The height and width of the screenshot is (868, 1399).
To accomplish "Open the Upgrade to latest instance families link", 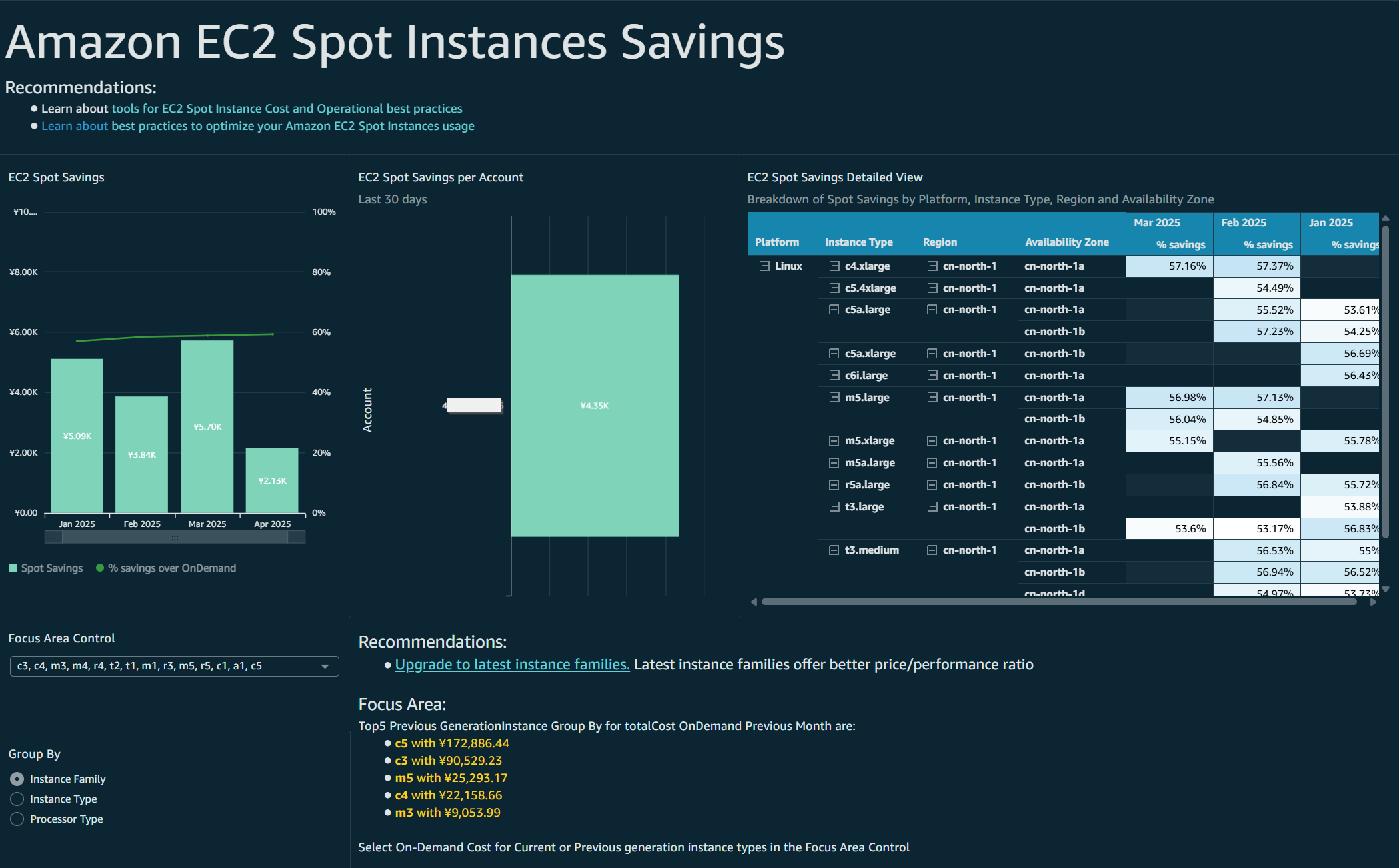I will point(512,665).
